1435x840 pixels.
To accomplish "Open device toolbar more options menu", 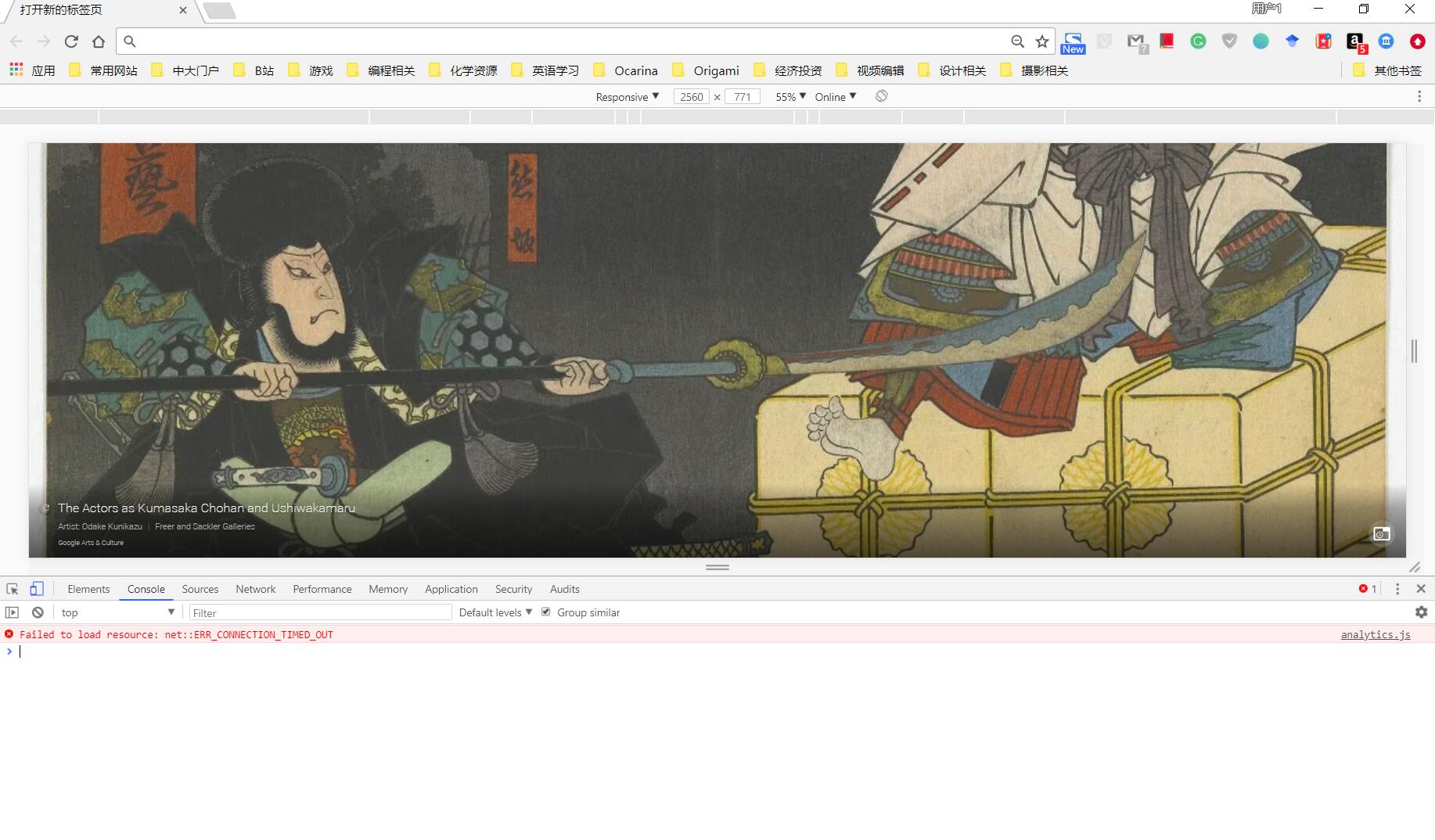I will 1419,96.
